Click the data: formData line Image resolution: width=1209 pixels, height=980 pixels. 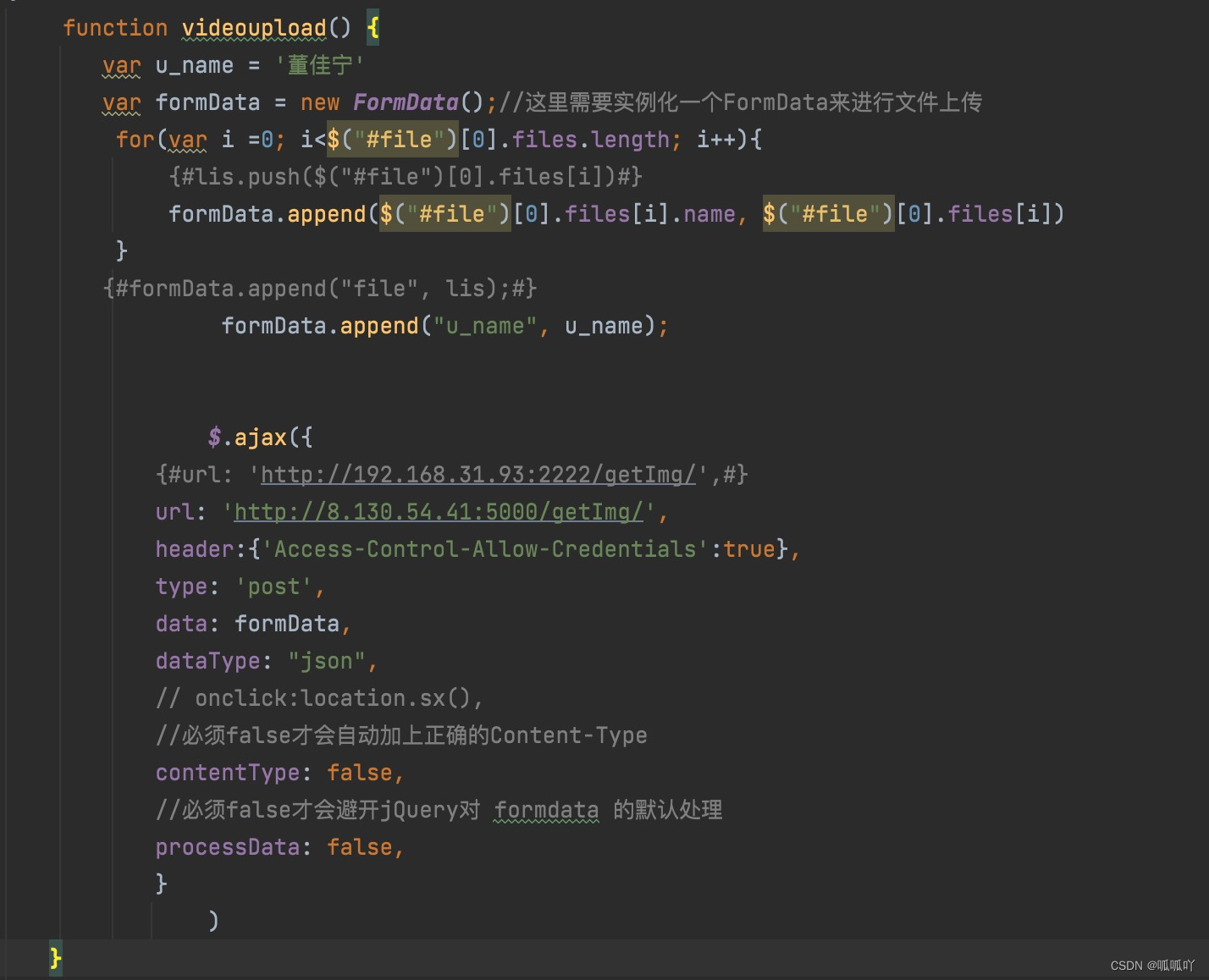[253, 624]
